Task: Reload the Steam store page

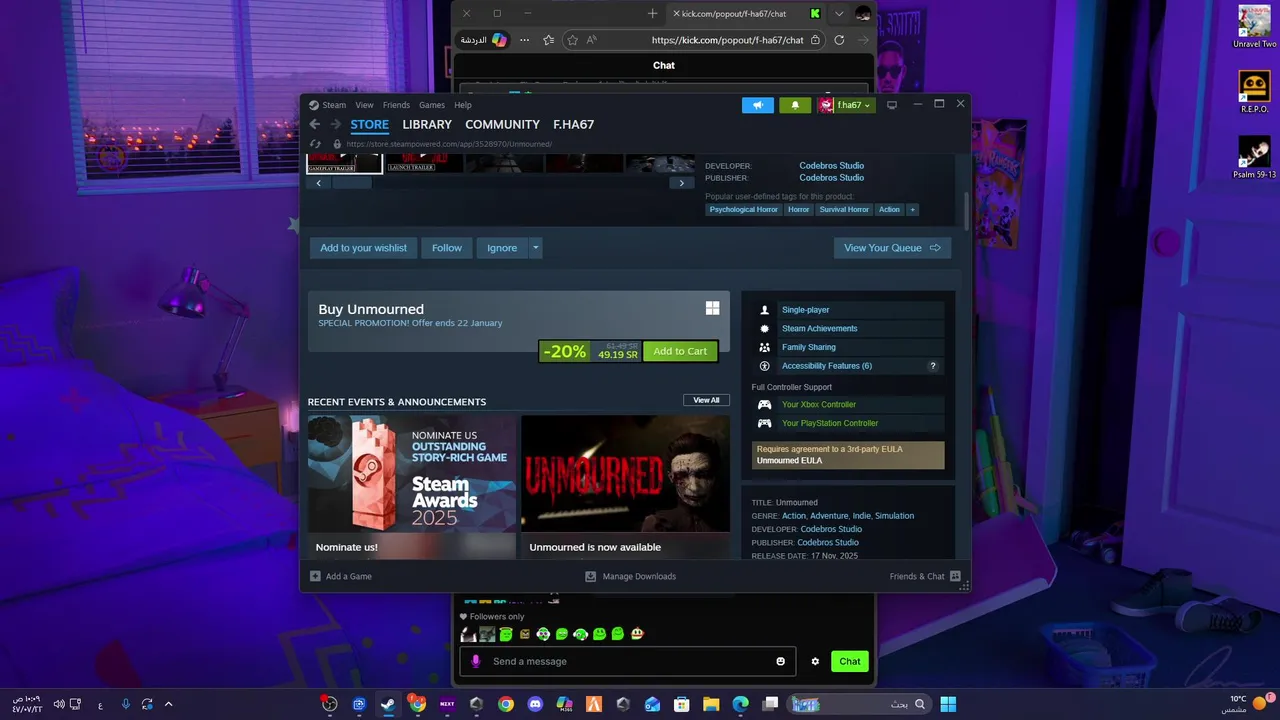Action: (315, 144)
